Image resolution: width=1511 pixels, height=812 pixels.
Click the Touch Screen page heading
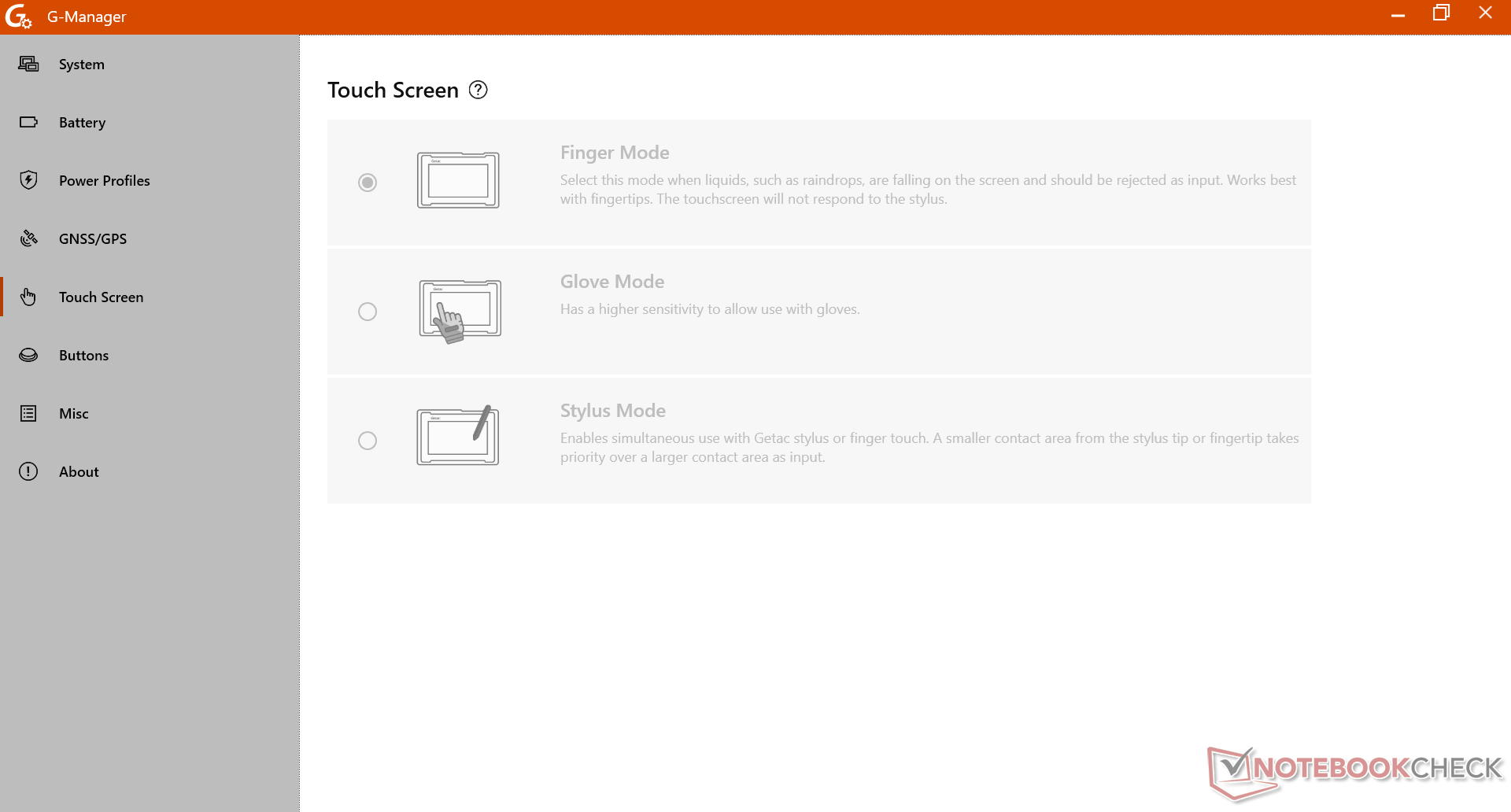click(x=393, y=90)
